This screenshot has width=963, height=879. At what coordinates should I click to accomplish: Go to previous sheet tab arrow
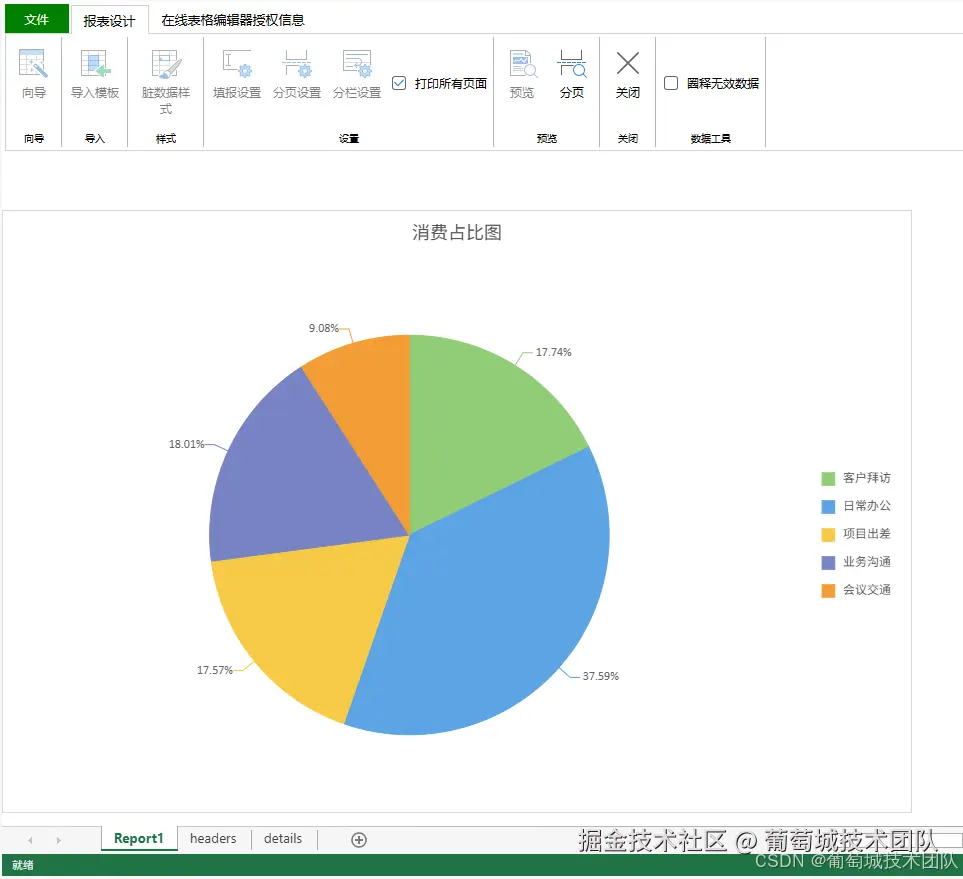point(30,840)
